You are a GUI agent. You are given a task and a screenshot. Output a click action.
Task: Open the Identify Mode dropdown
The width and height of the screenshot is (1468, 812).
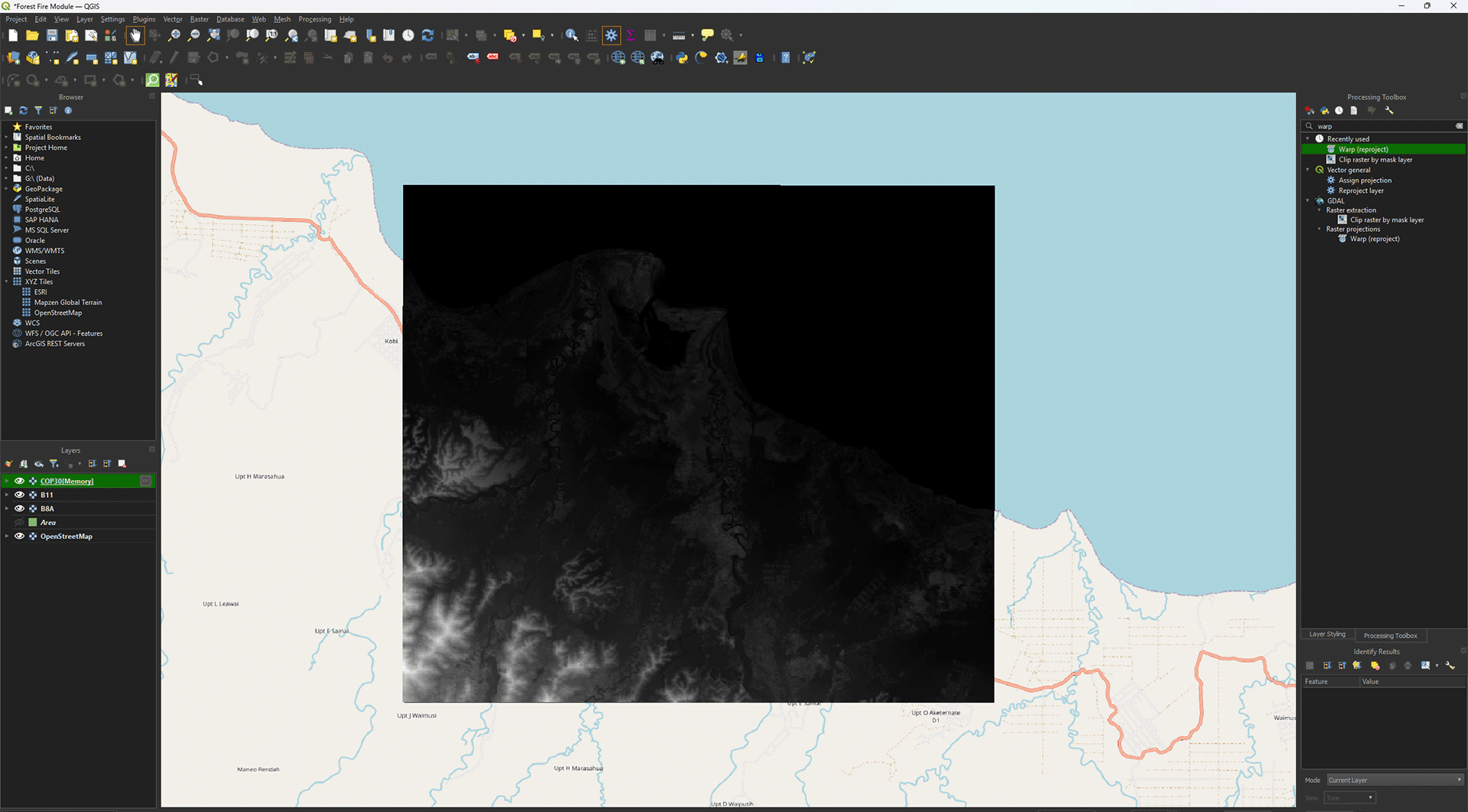click(x=1395, y=780)
